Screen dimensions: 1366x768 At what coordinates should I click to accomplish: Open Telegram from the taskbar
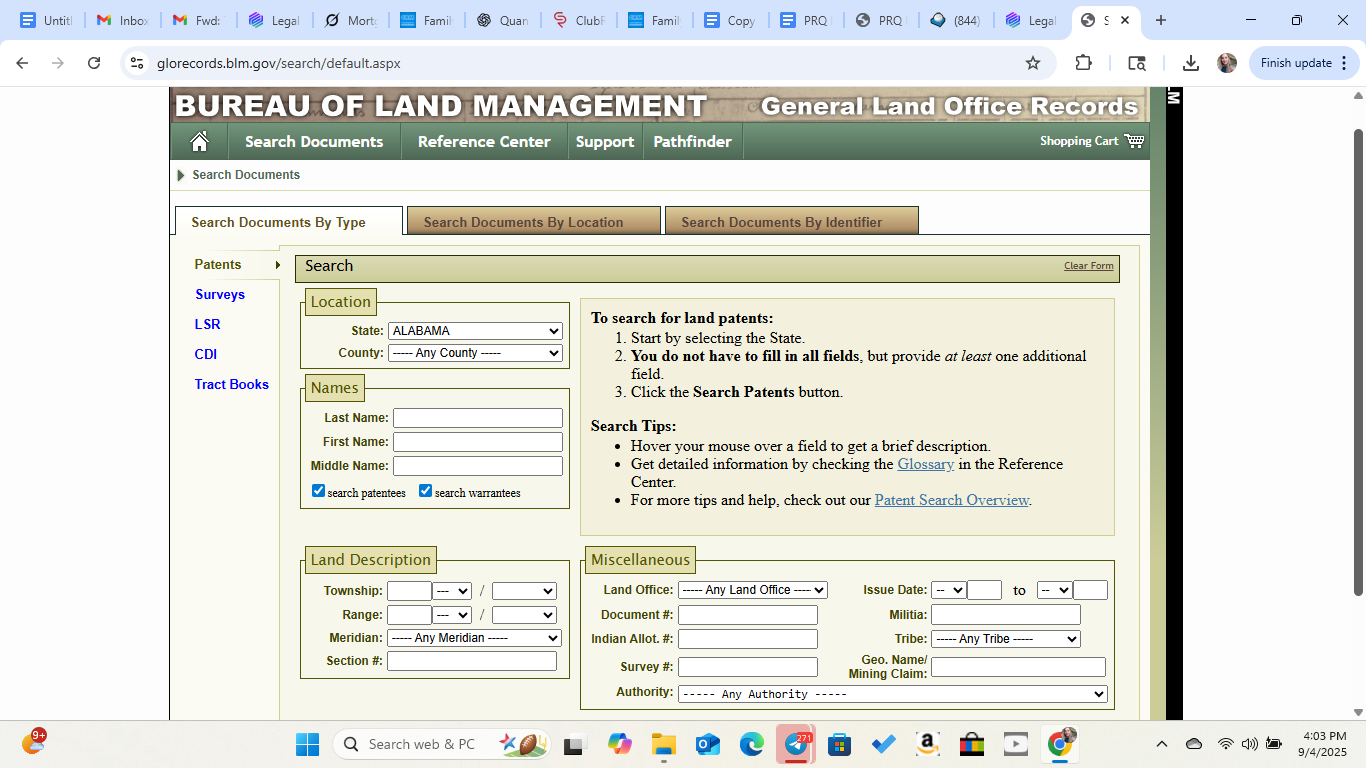[x=797, y=744]
